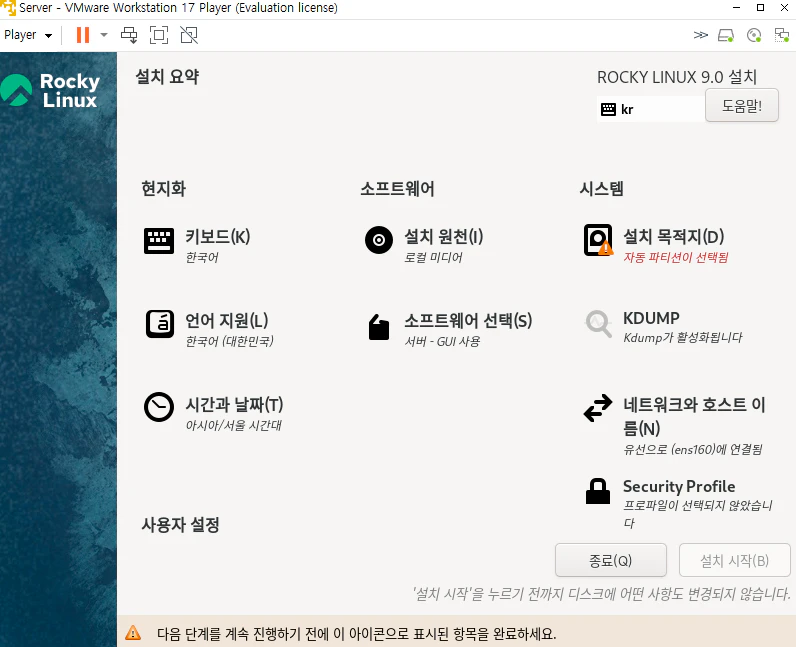Open the KDUMP magnifier icon
The height and width of the screenshot is (647, 796).
598,324
